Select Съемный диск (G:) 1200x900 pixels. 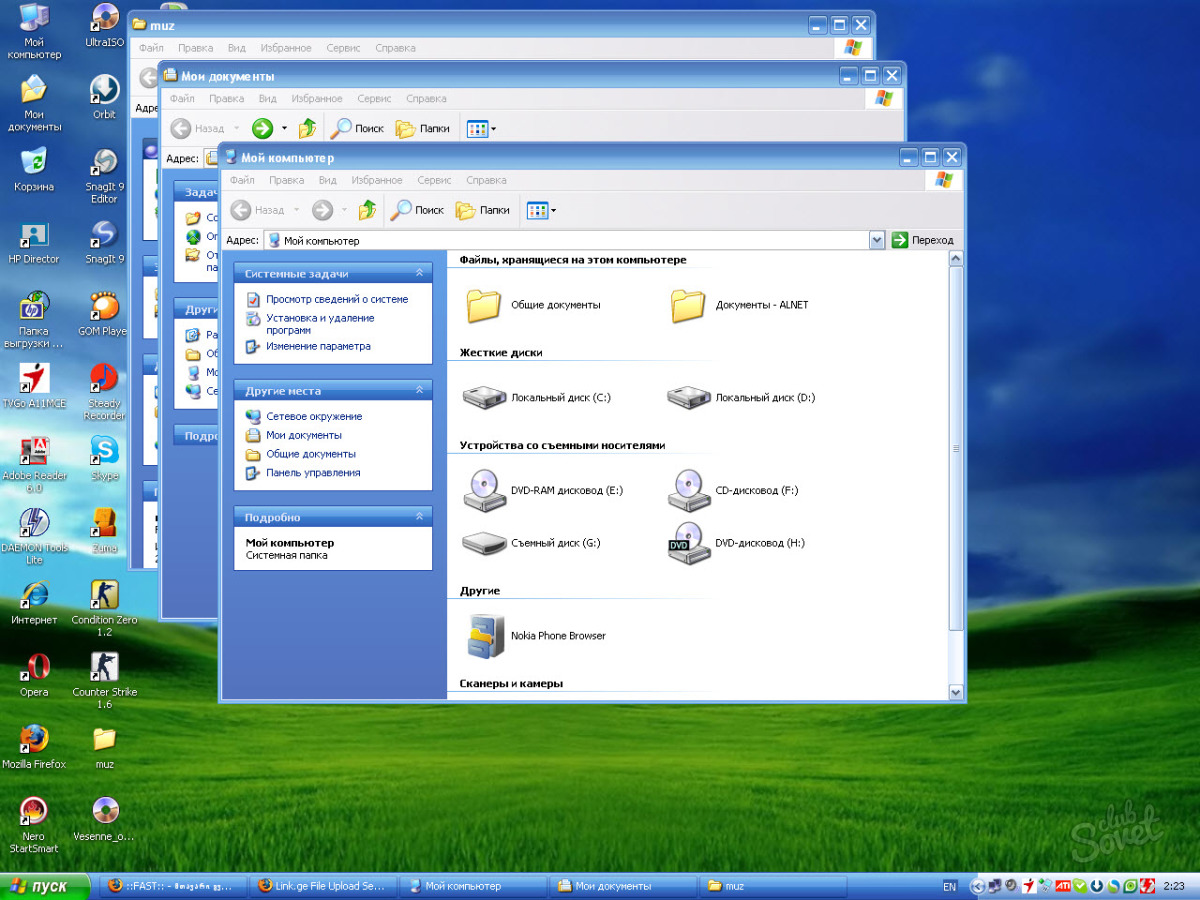click(485, 543)
